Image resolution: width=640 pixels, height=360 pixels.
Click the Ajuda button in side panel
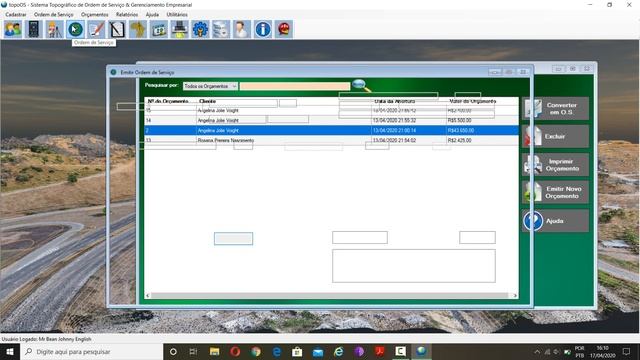pos(556,221)
